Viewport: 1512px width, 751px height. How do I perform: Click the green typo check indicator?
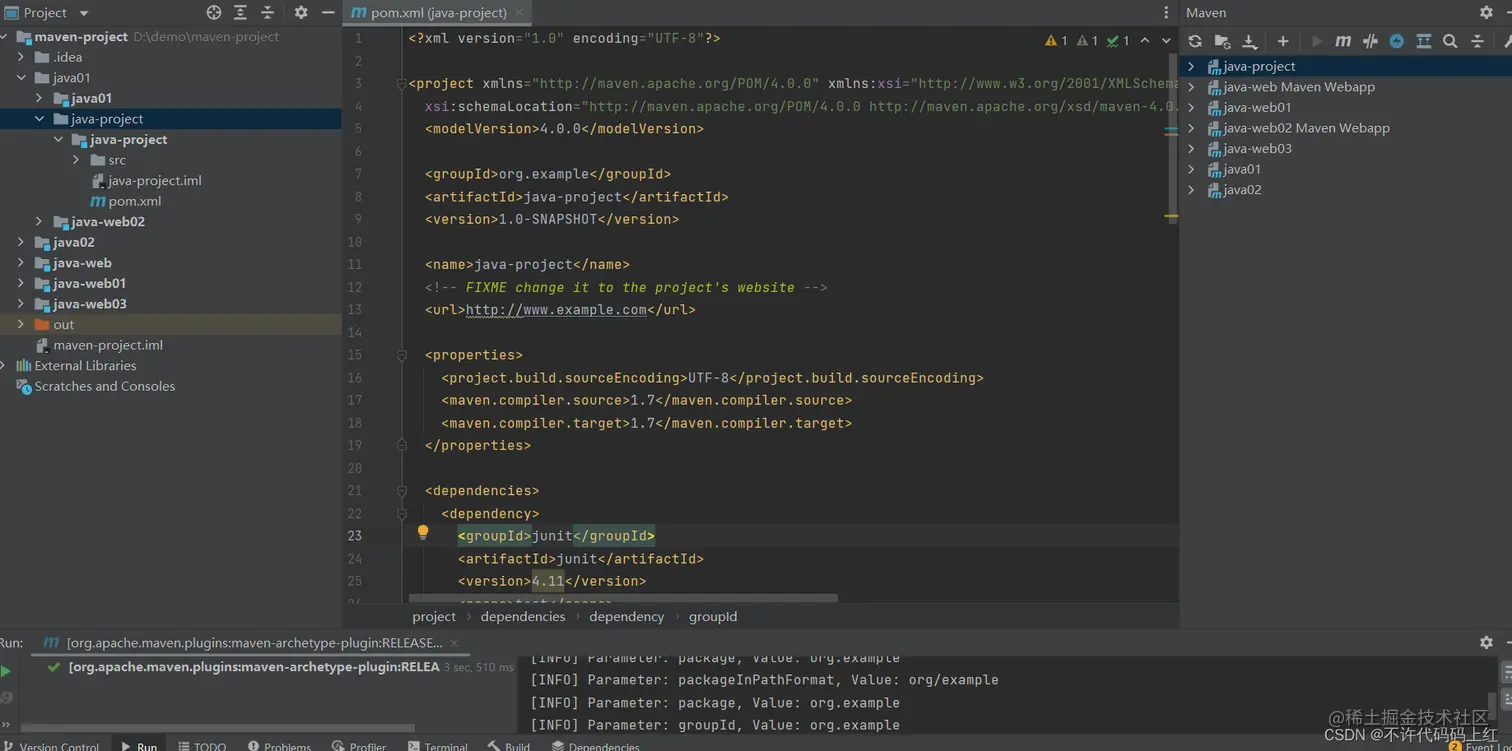coord(1118,41)
